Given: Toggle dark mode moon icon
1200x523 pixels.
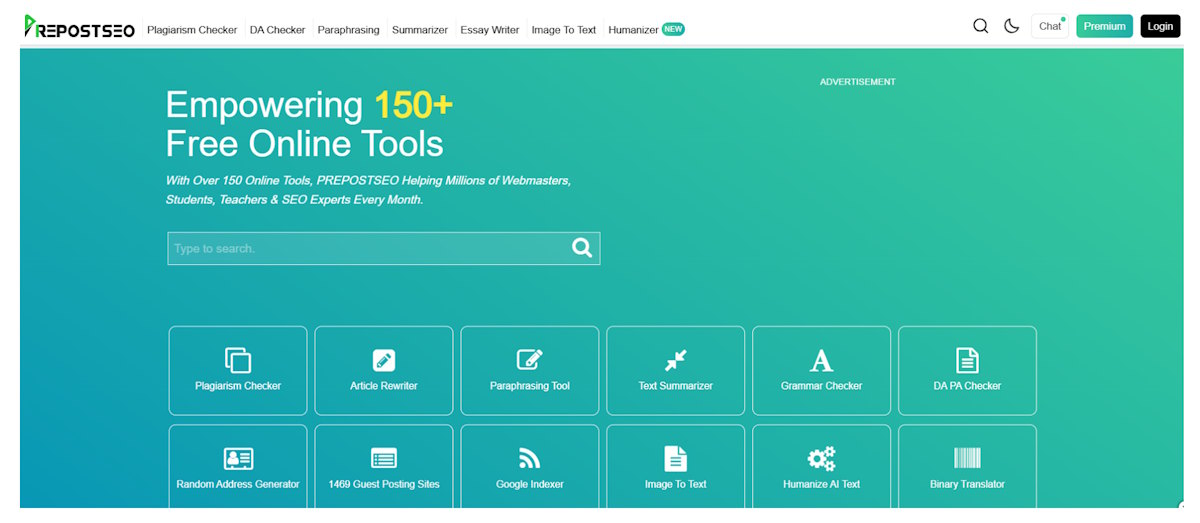Looking at the screenshot, I should [x=1011, y=26].
